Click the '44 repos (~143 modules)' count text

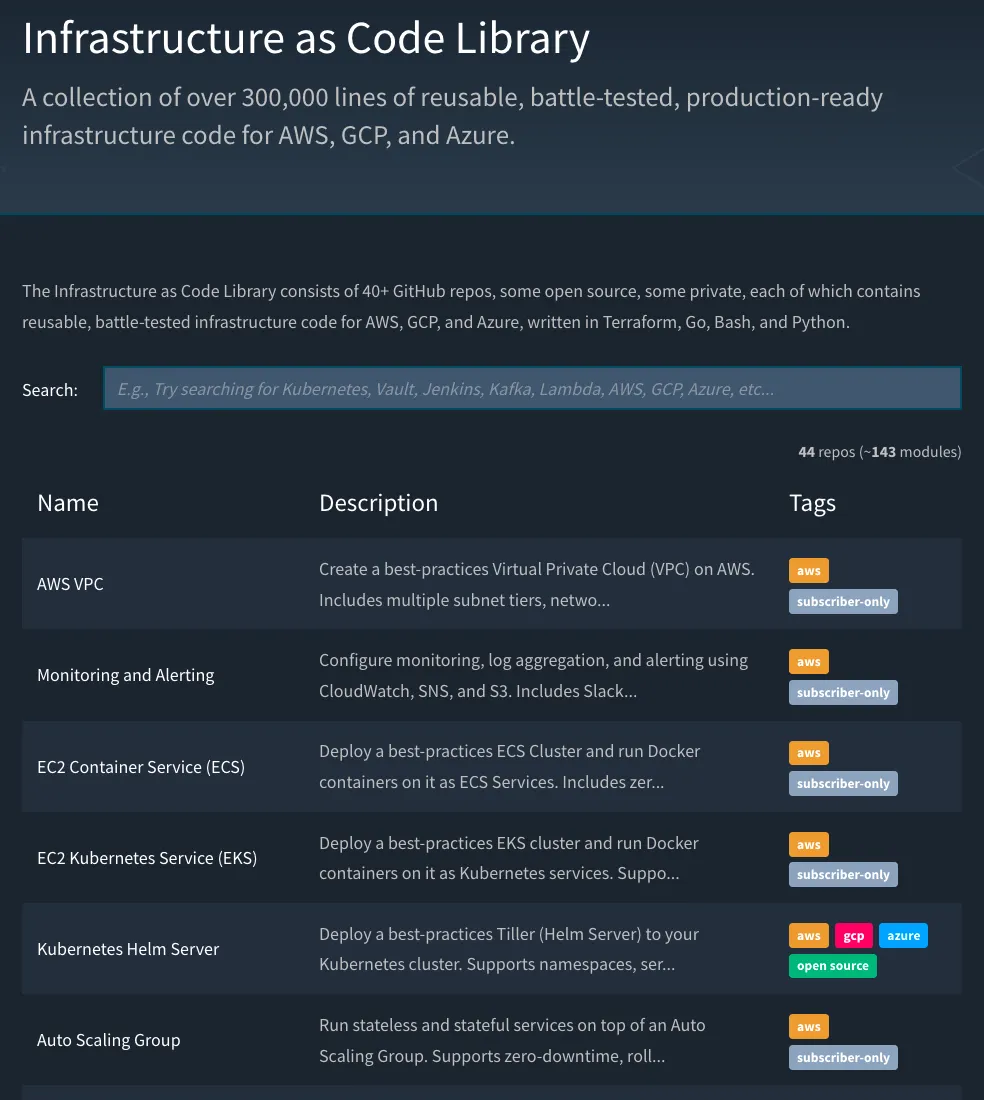pyautogui.click(x=879, y=452)
